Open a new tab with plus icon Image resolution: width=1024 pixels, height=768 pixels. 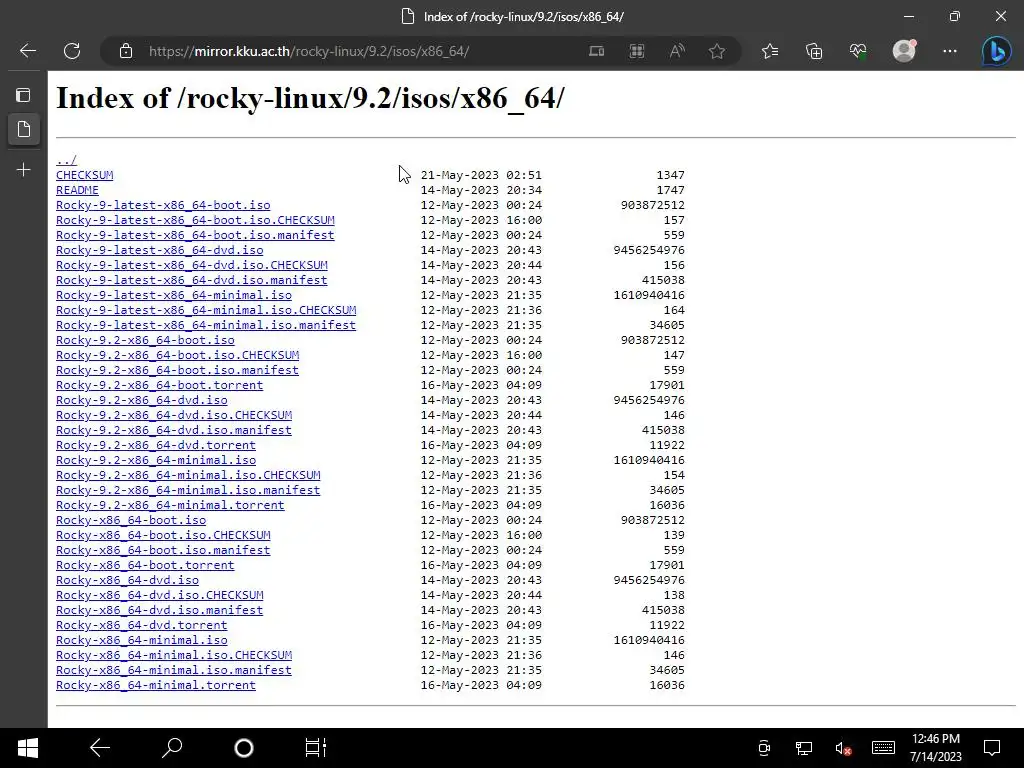coord(24,170)
